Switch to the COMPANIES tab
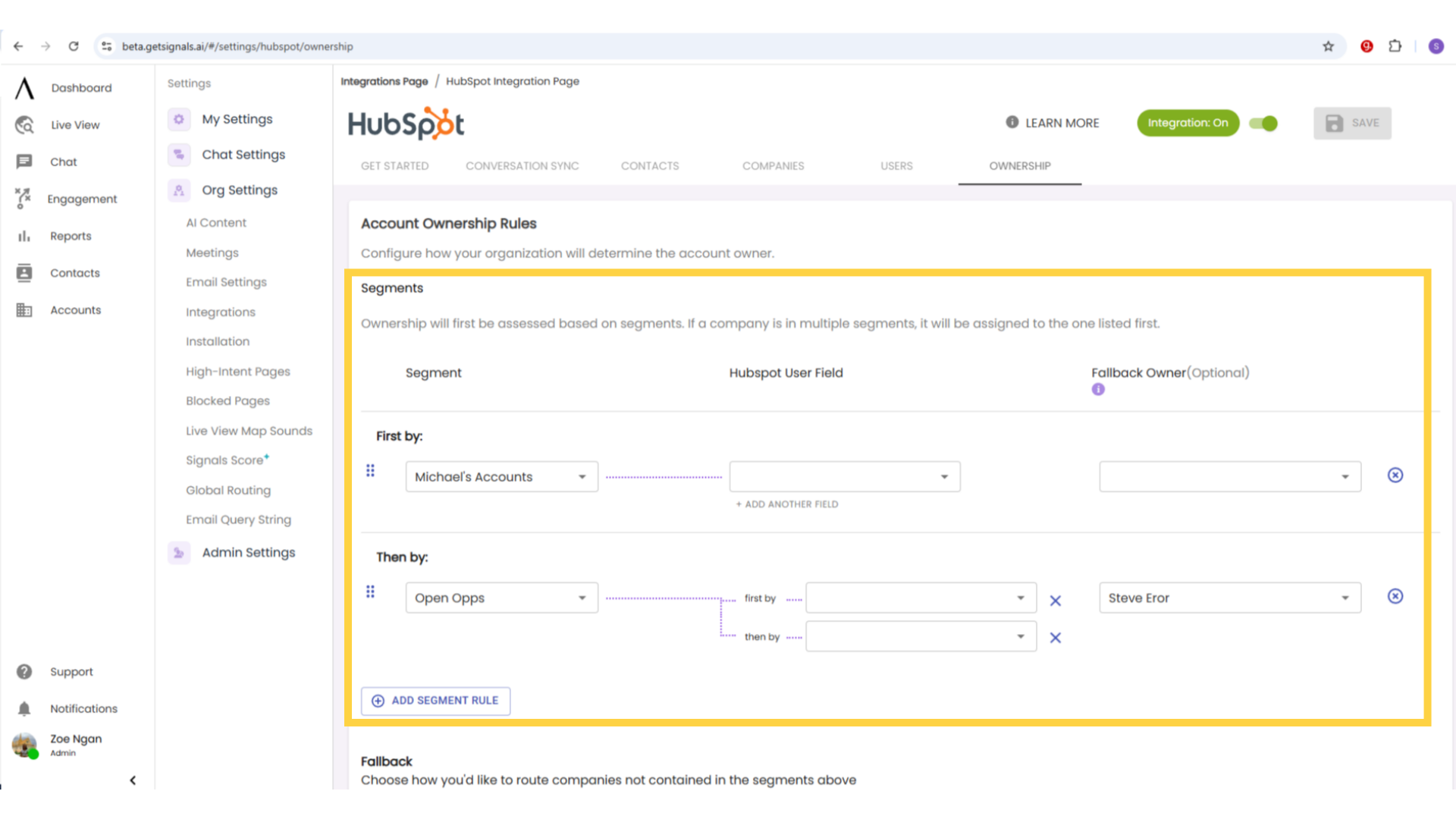The height and width of the screenshot is (819, 1456). tap(773, 166)
